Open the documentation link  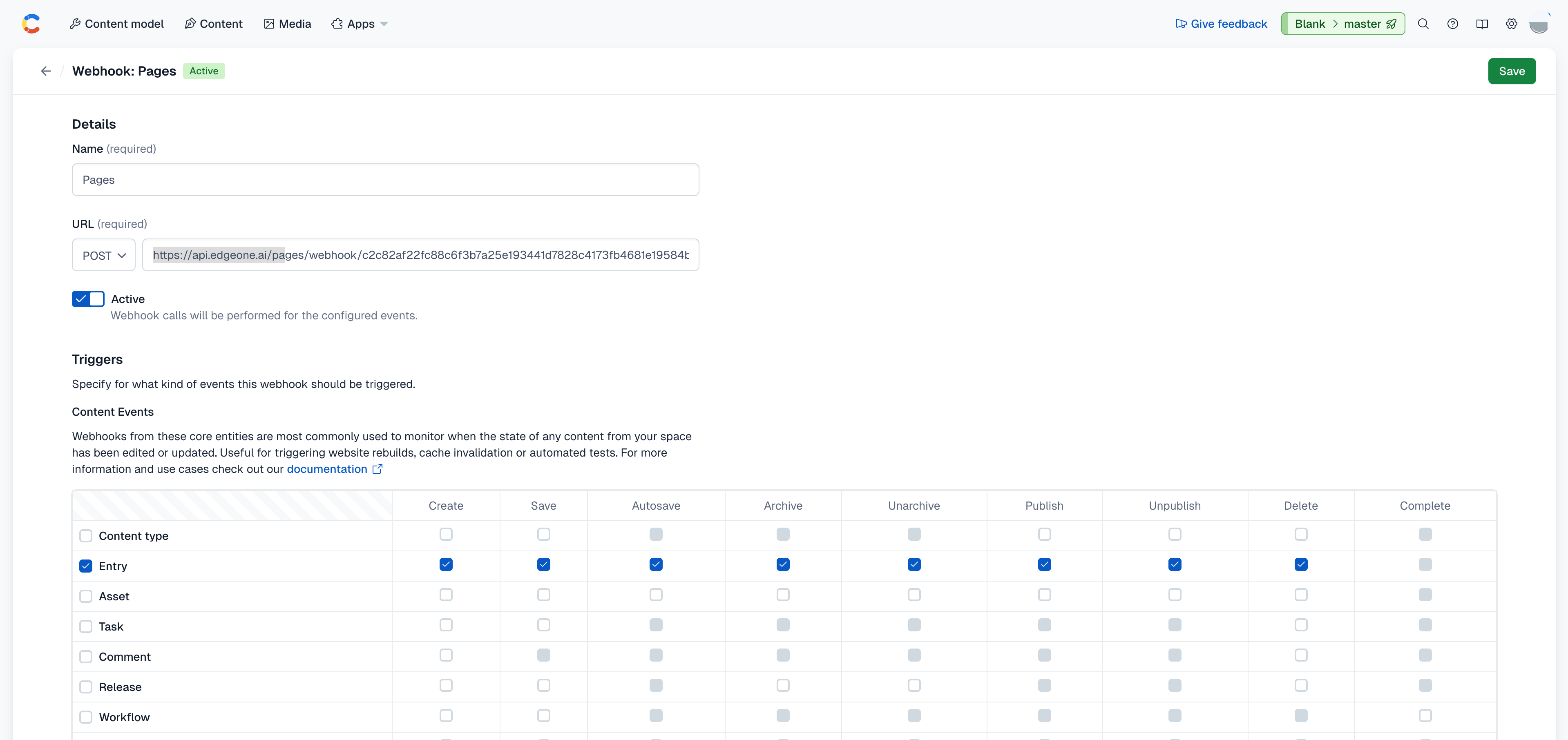click(x=327, y=468)
